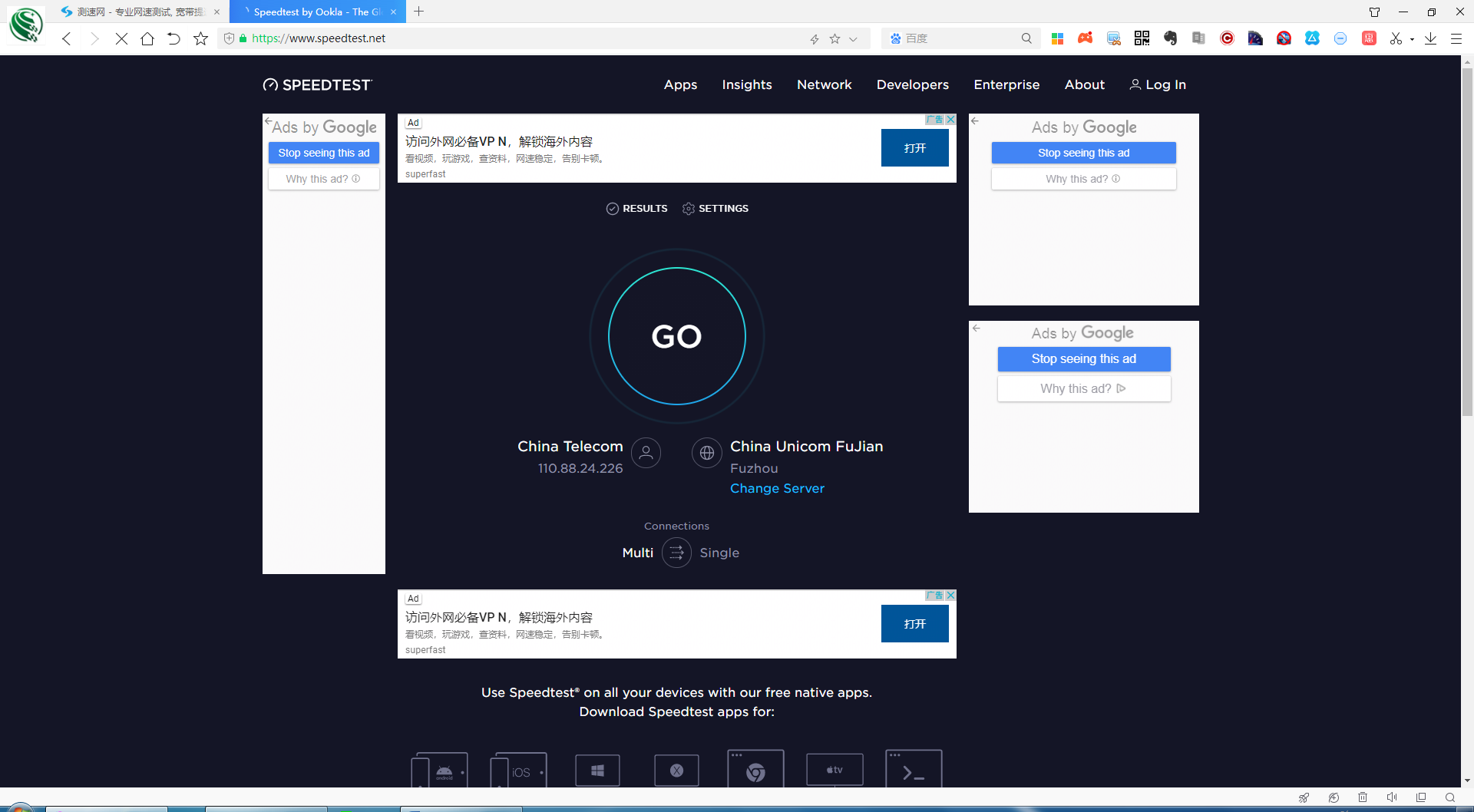The image size is (1474, 812).
Task: Click the search magnifier in Baidu box
Action: (x=1026, y=38)
